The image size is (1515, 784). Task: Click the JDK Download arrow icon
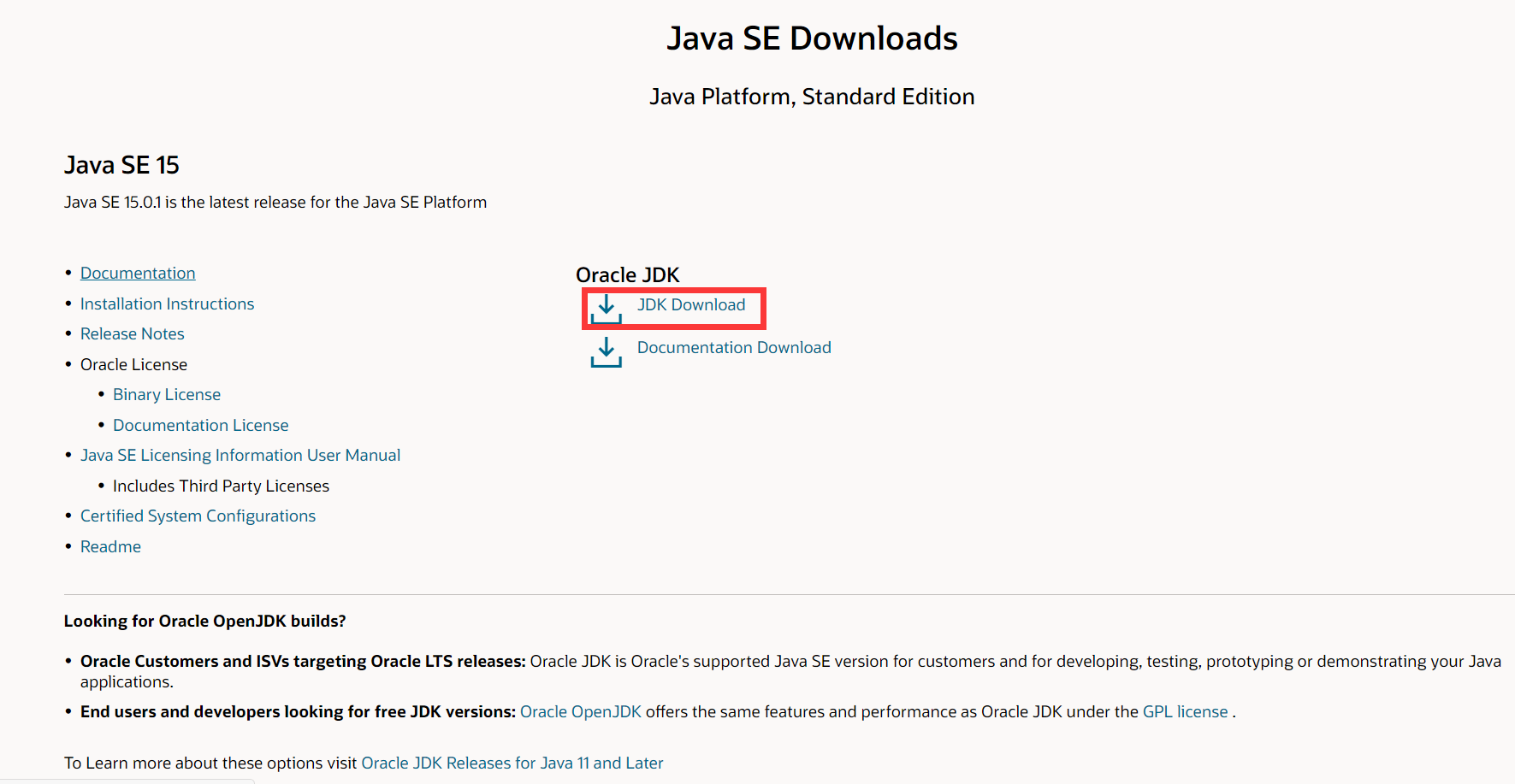(606, 309)
